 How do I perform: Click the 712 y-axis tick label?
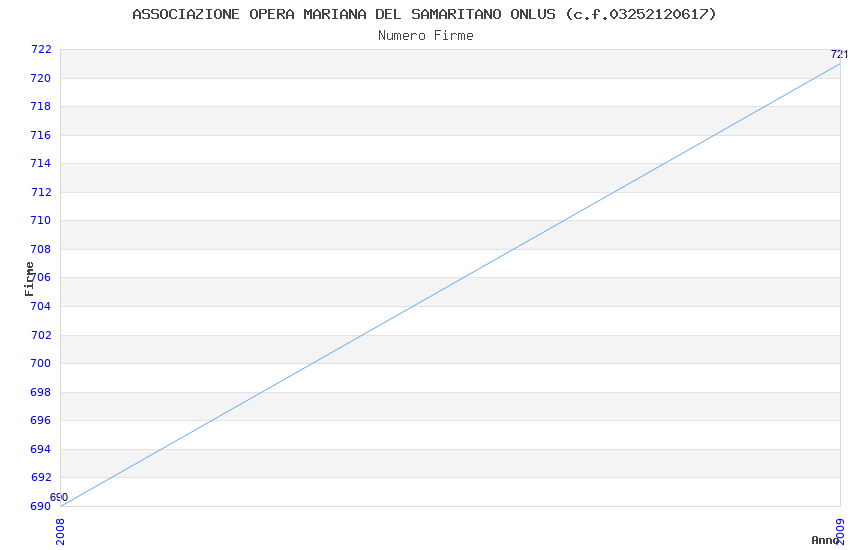[x=41, y=192]
